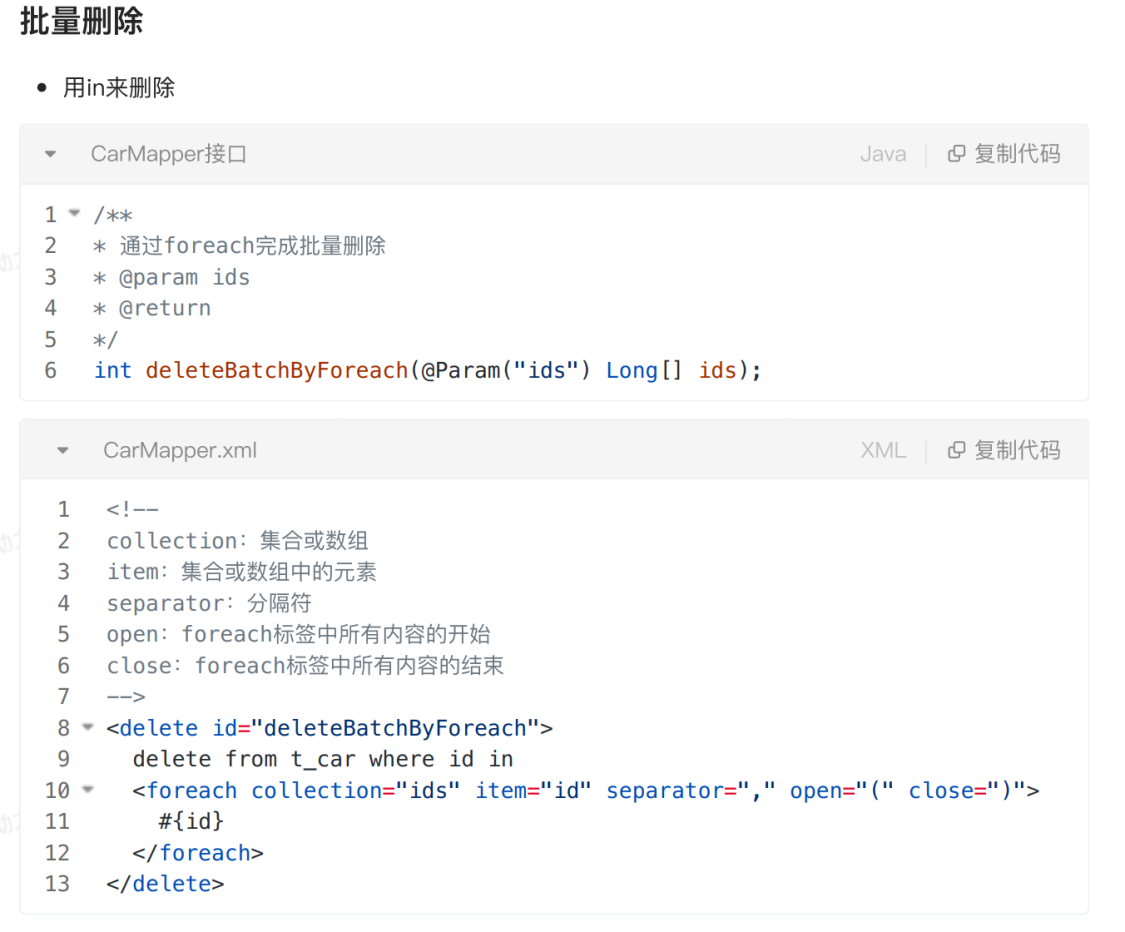Fold the foreach tag at line 10
Image resolution: width=1125 pixels, height=932 pixels.
87,789
